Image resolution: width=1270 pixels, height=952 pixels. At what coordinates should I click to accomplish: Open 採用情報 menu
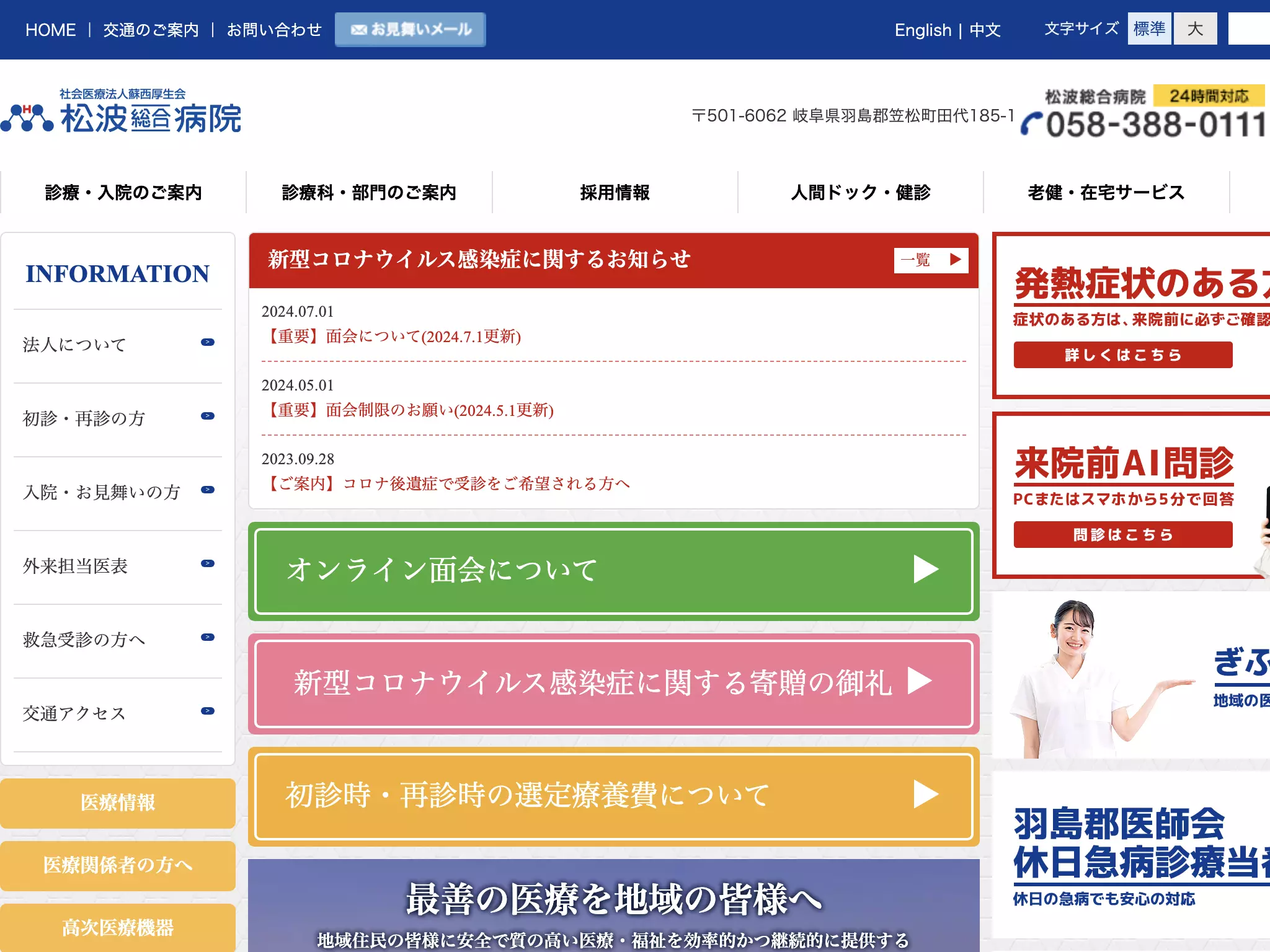(x=615, y=192)
